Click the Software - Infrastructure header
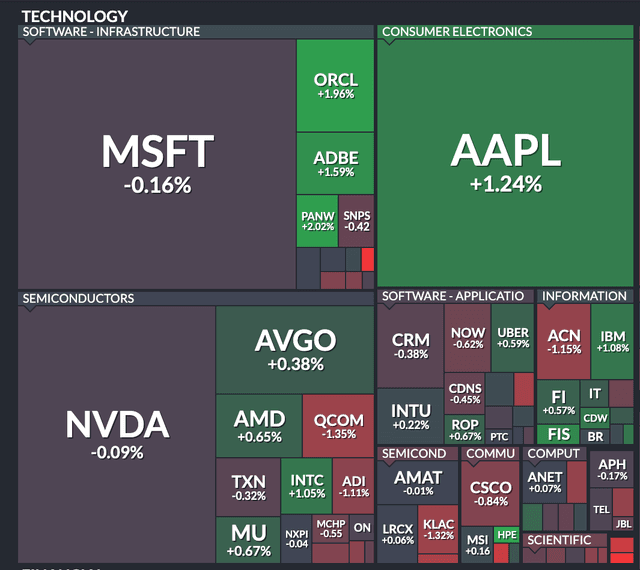The image size is (640, 570). point(110,31)
